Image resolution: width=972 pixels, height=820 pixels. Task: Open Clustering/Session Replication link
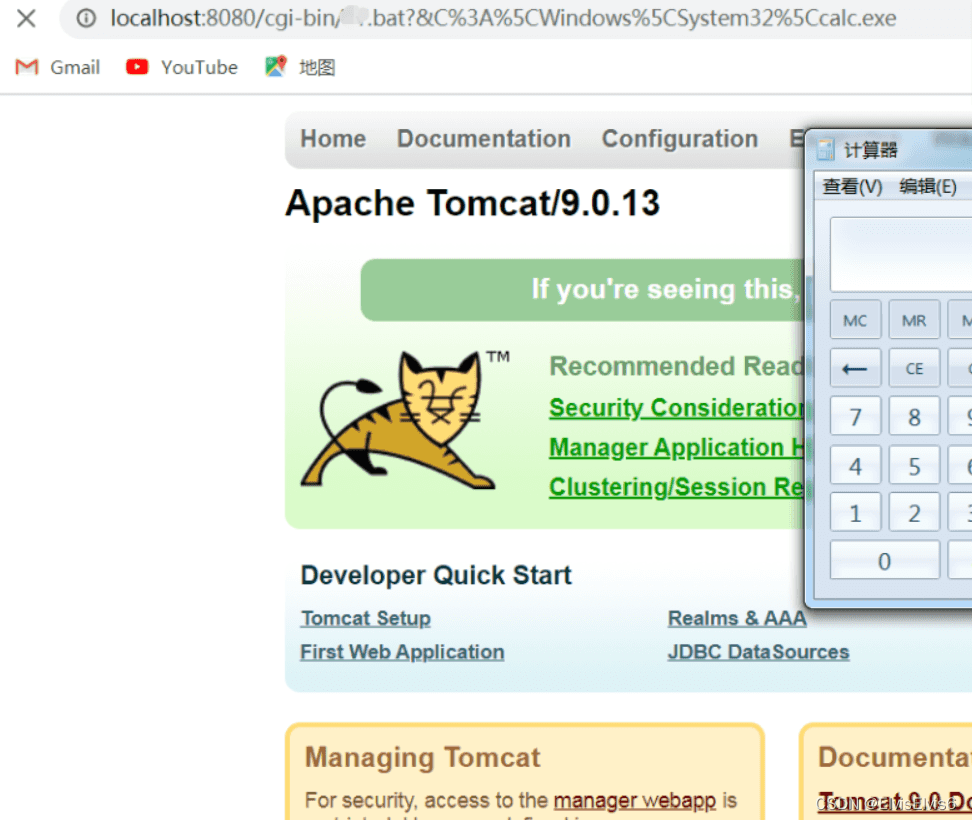(676, 487)
